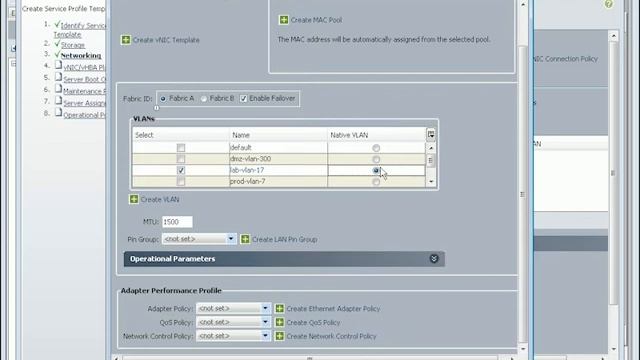Click the green plus icon for Create LAN Pin Group
The height and width of the screenshot is (360, 640).
click(245, 239)
